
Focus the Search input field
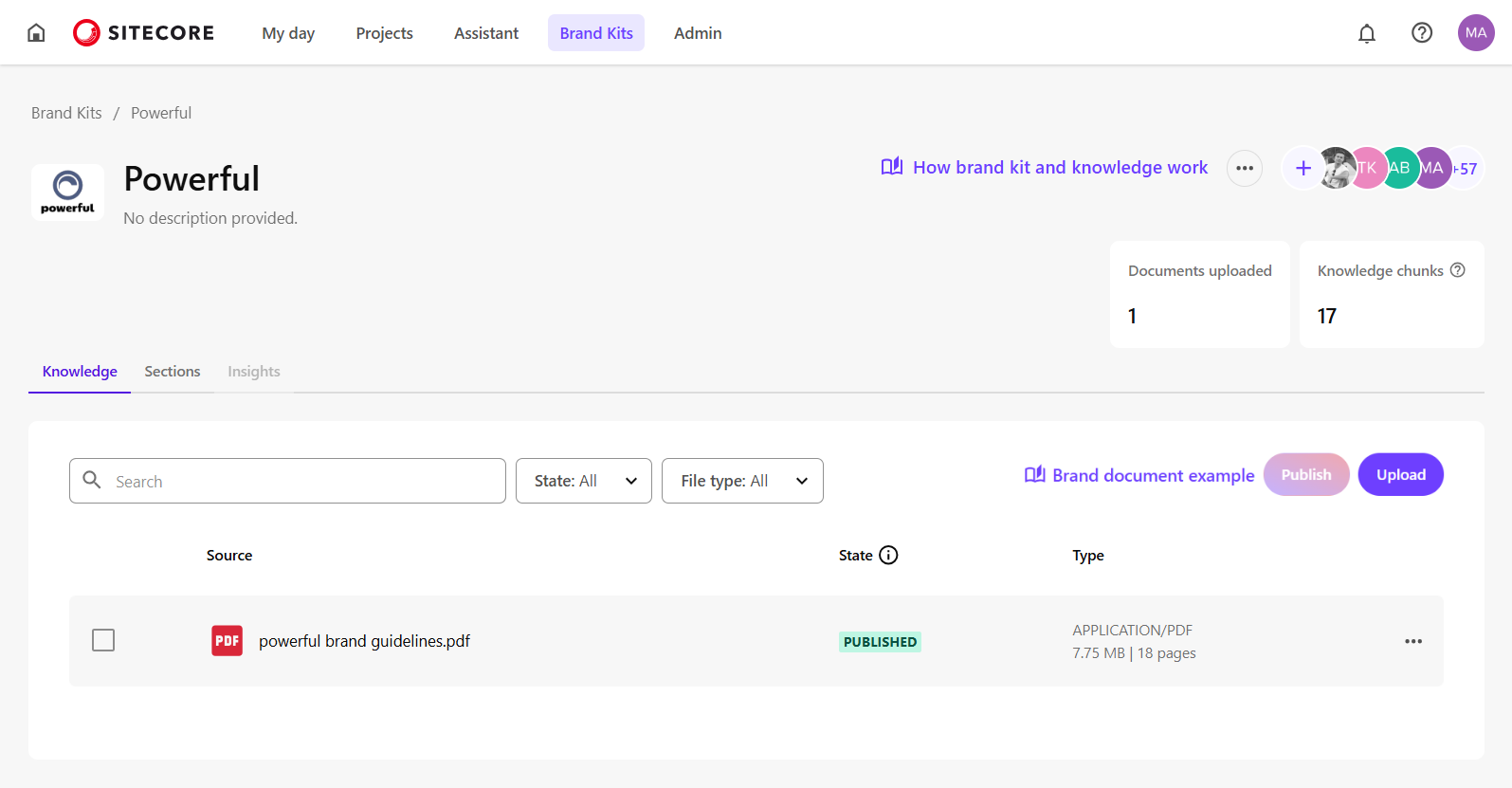(287, 481)
